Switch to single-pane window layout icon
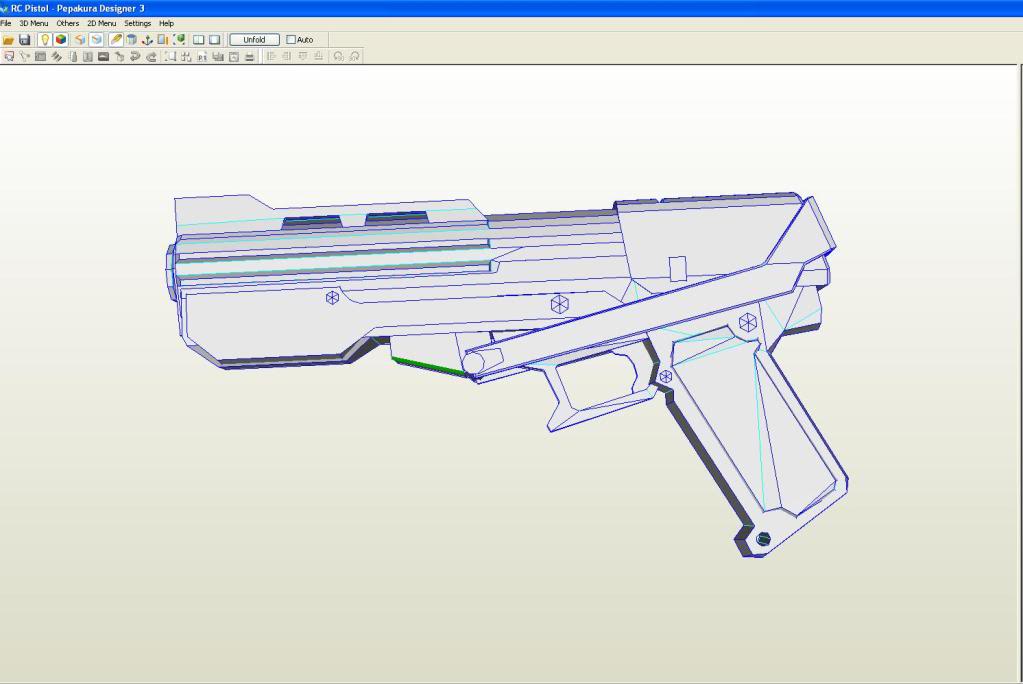The height and width of the screenshot is (684, 1023). coord(215,40)
